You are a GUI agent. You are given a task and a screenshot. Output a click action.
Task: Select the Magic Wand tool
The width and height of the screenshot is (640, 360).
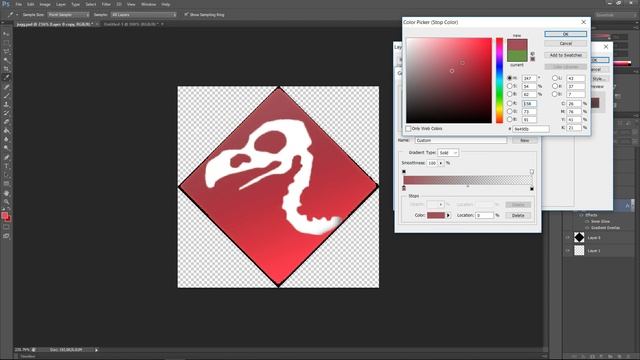pos(6,60)
